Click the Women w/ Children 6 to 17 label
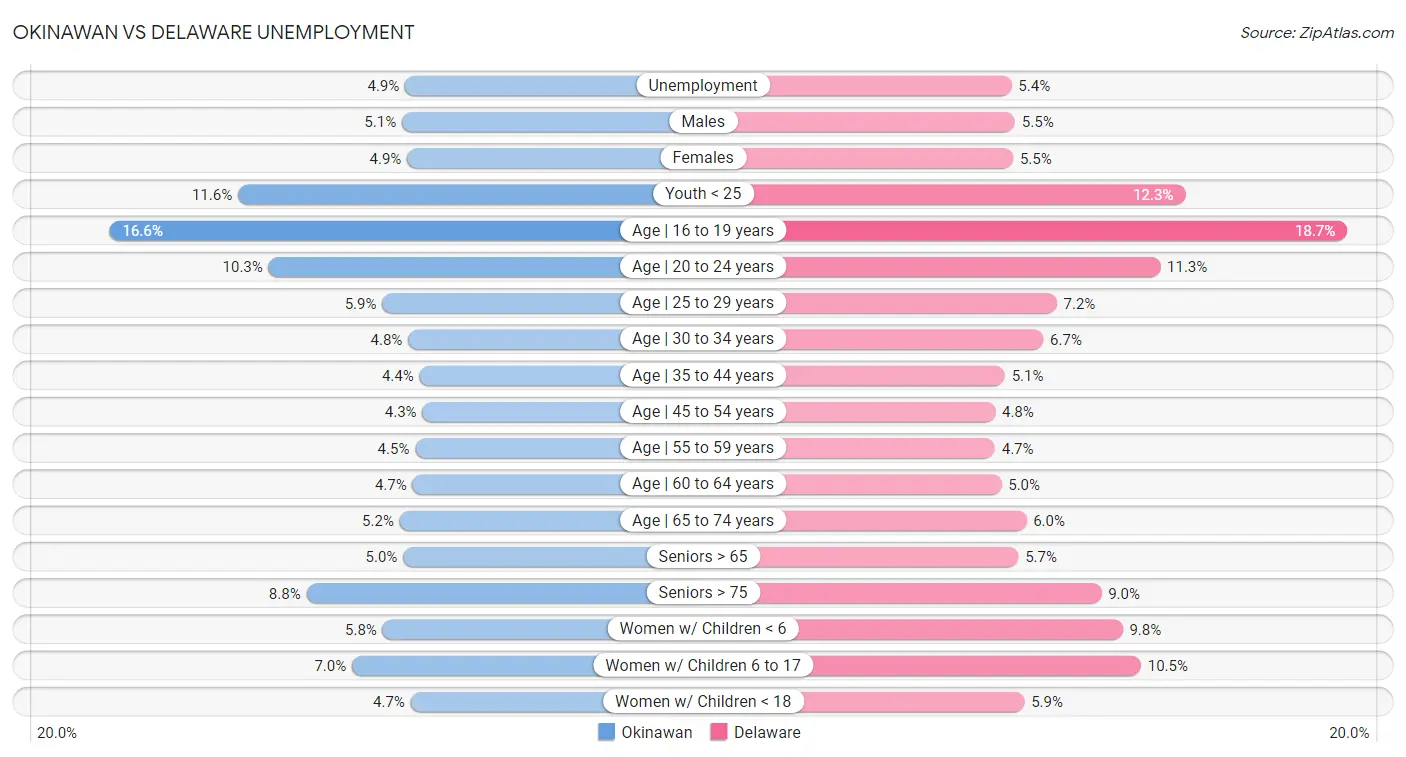The height and width of the screenshot is (757, 1406). point(703,665)
